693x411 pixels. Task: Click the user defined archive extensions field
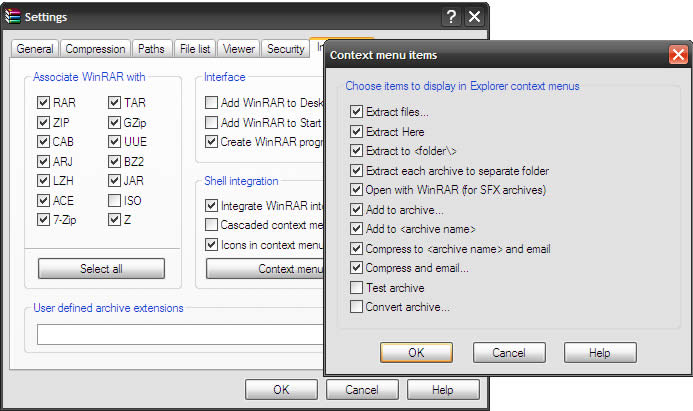(x=180, y=335)
